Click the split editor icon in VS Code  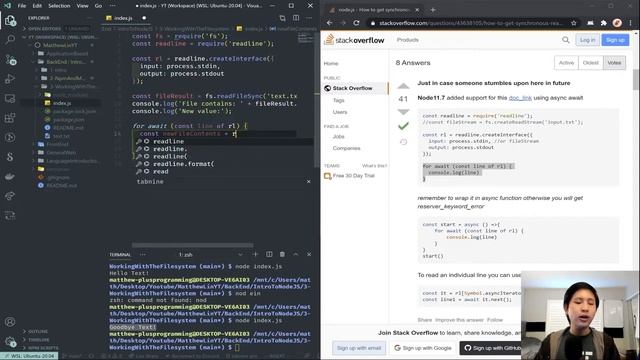click(x=296, y=18)
